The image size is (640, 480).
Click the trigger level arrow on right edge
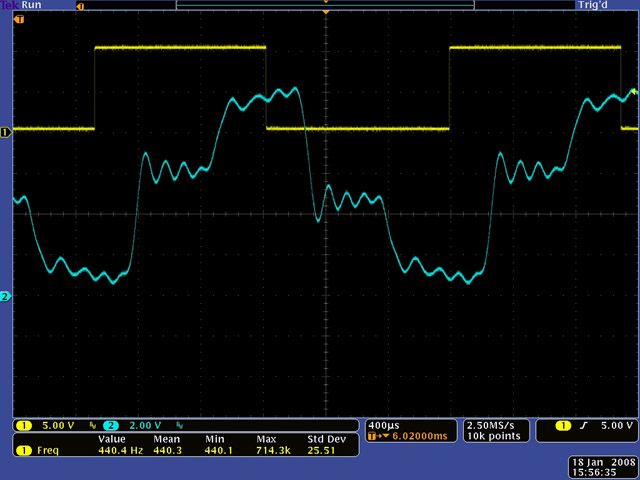(x=634, y=92)
